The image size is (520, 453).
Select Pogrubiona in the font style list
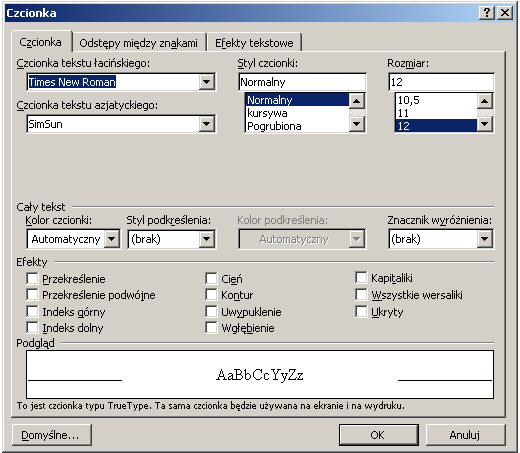297,126
